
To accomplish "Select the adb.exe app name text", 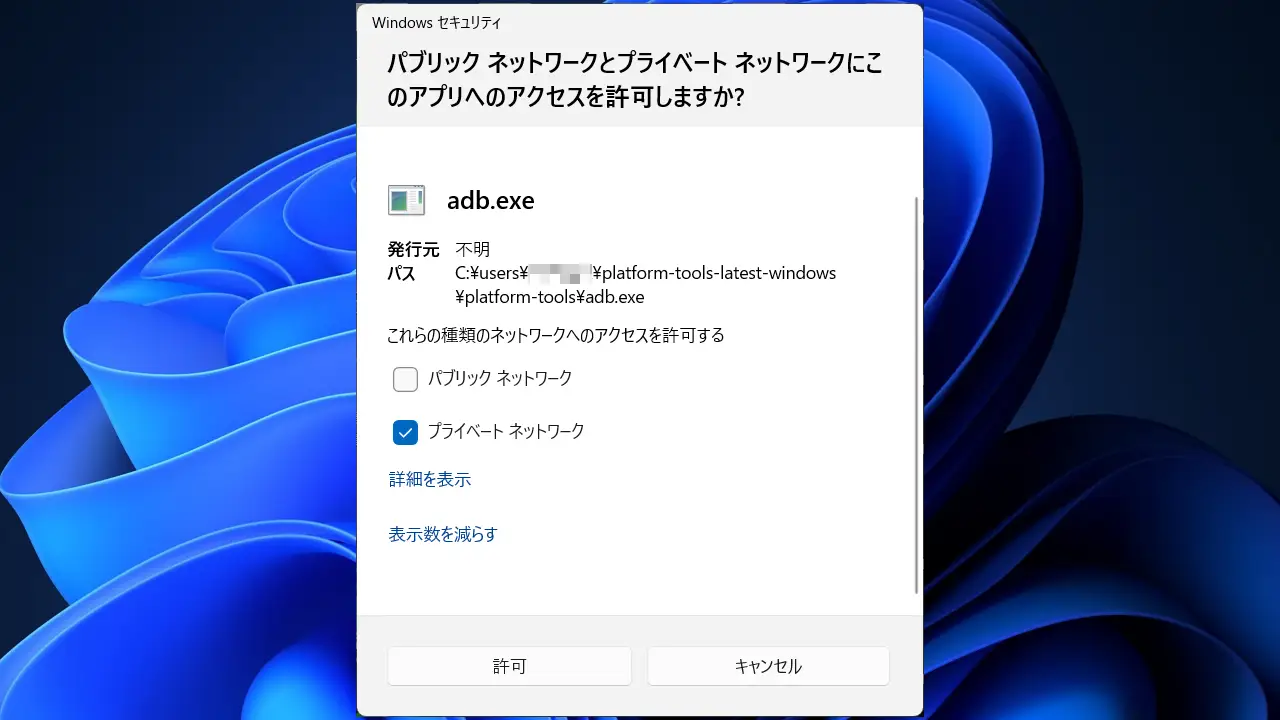I will (x=490, y=201).
